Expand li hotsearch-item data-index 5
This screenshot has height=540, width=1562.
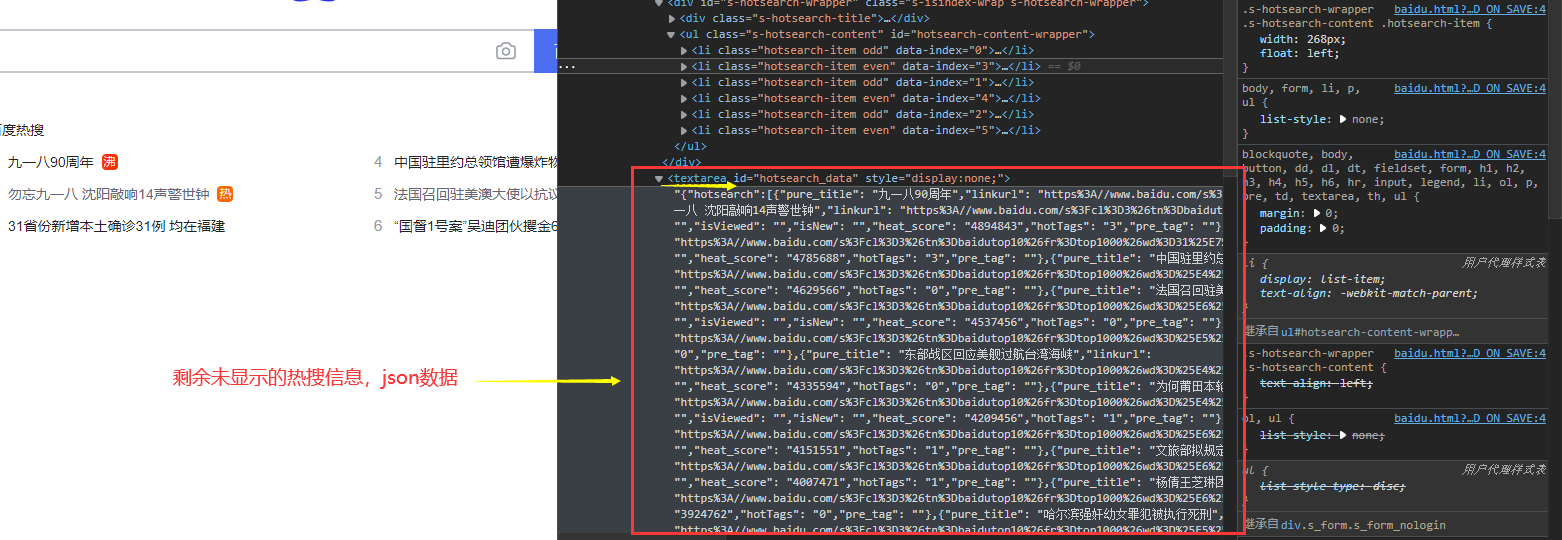684,130
